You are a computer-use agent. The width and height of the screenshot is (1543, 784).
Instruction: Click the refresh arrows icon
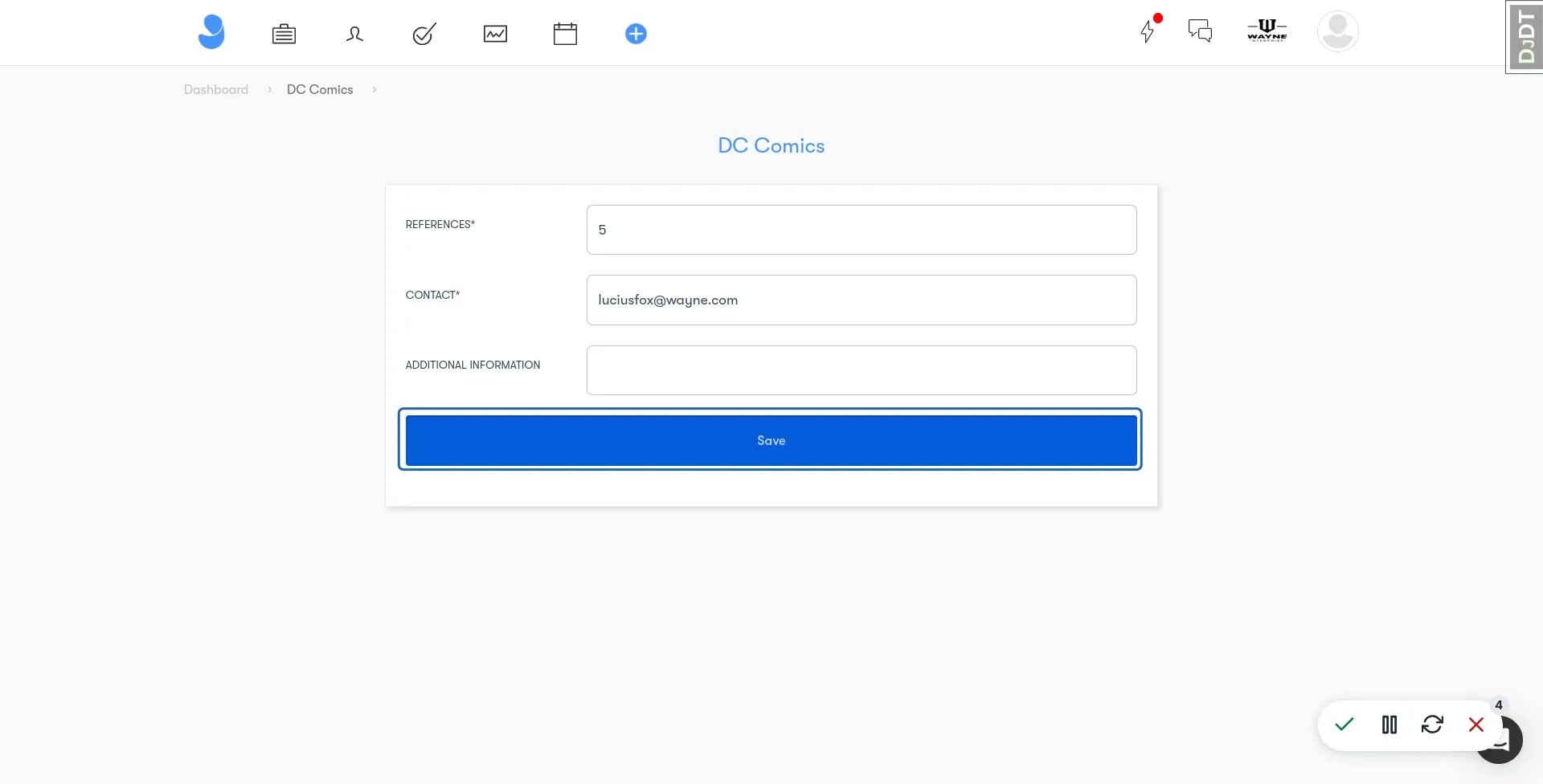coord(1432,725)
